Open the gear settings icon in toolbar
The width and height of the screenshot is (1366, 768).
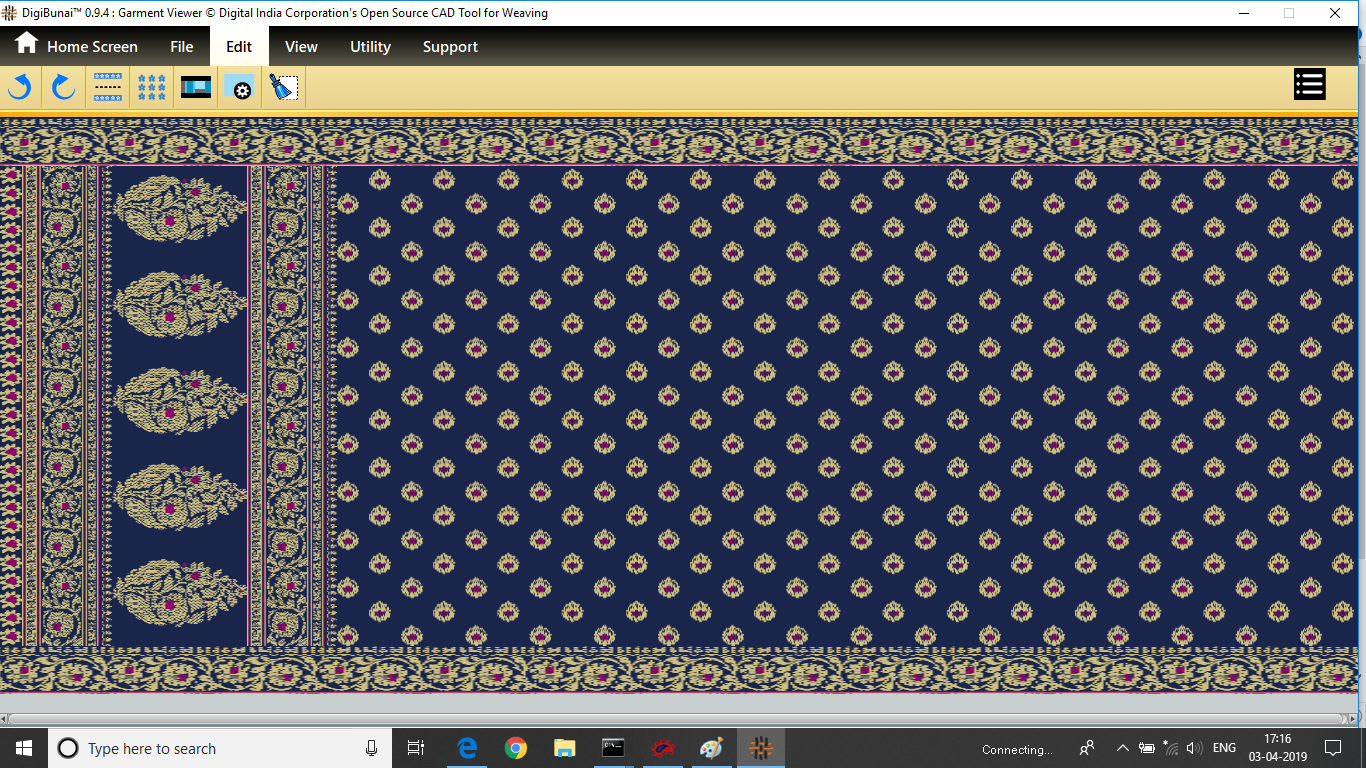point(240,88)
